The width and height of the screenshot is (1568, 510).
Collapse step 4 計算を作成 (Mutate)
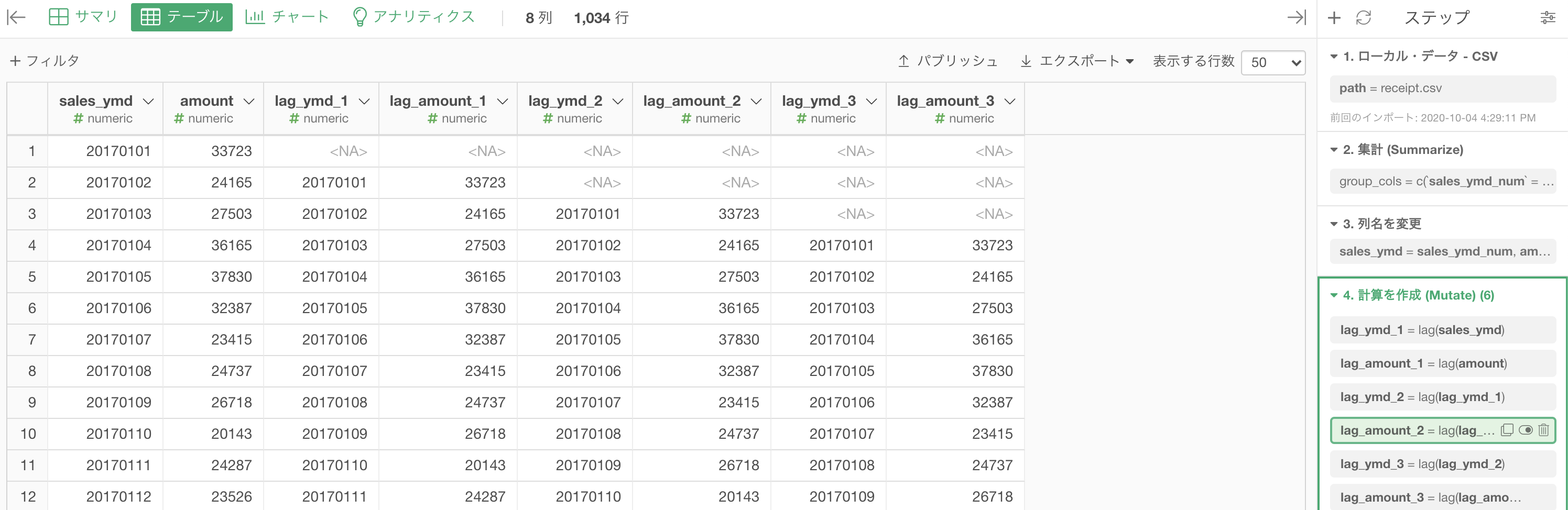click(x=1334, y=295)
